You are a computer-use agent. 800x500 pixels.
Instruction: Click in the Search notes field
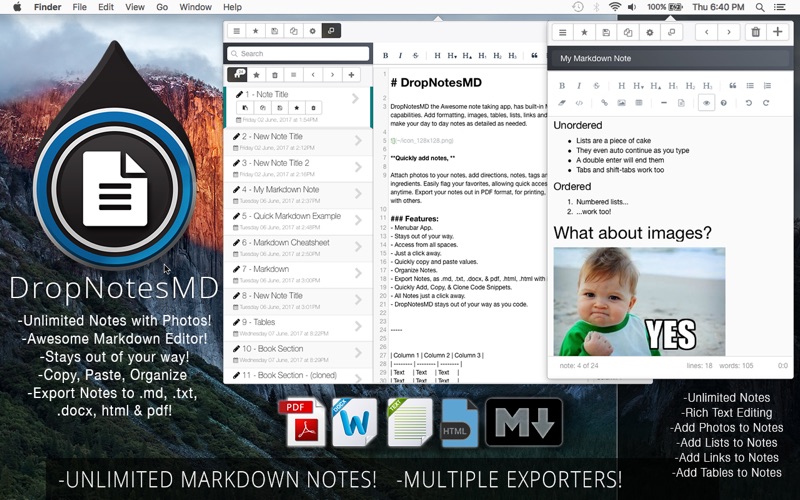[x=298, y=54]
